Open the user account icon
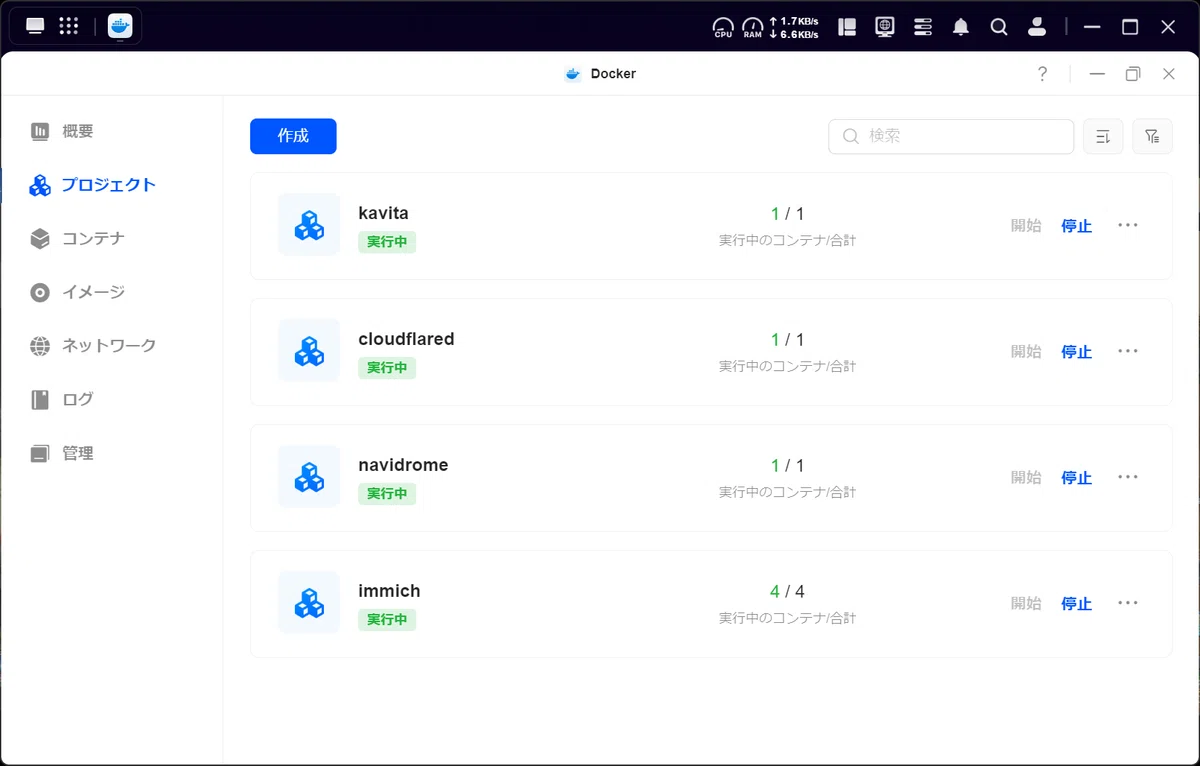The width and height of the screenshot is (1200, 766). (1037, 27)
